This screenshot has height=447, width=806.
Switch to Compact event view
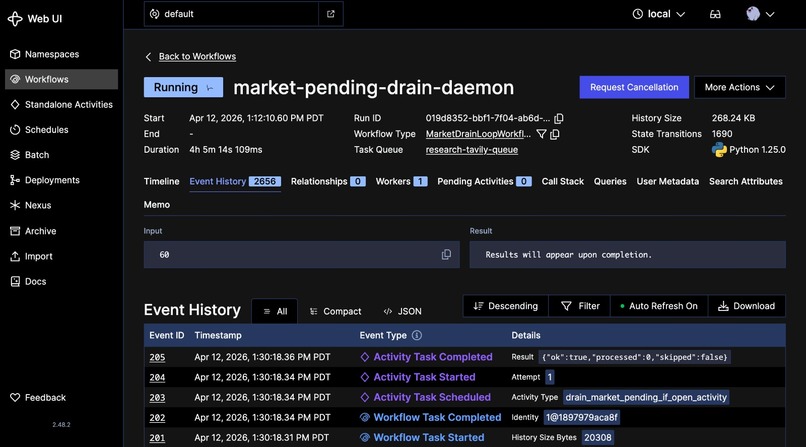click(x=335, y=311)
